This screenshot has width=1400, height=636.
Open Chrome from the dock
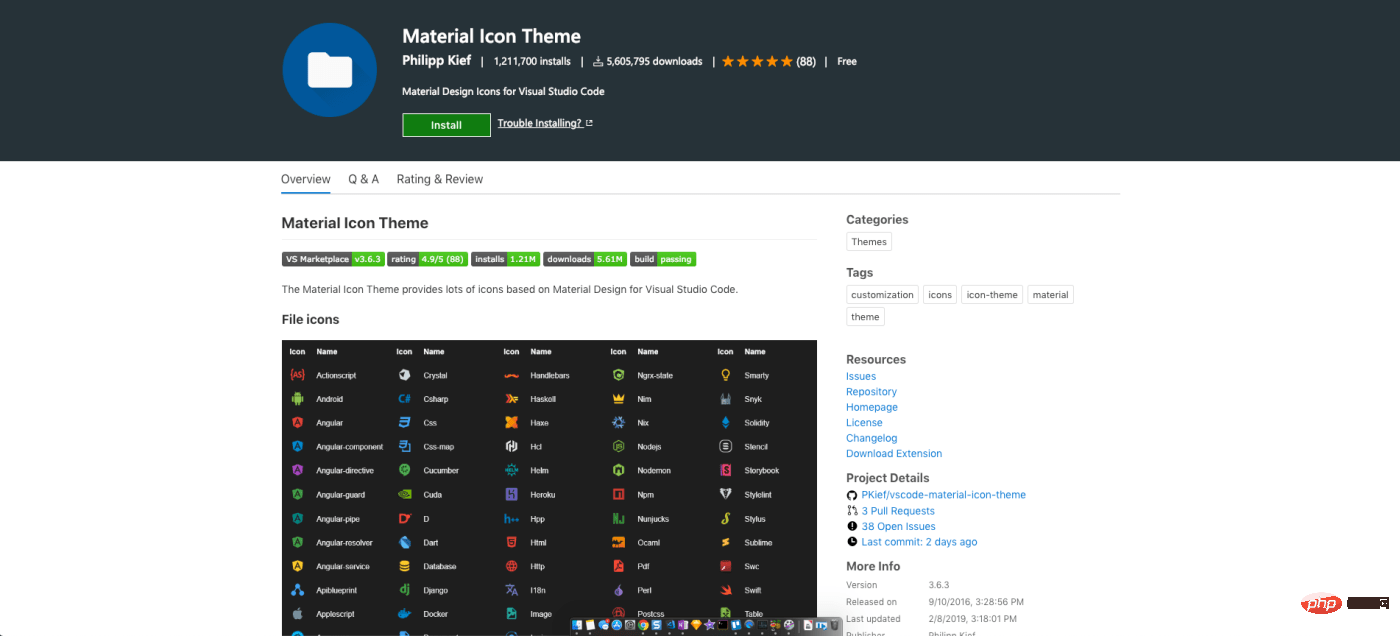tap(643, 625)
